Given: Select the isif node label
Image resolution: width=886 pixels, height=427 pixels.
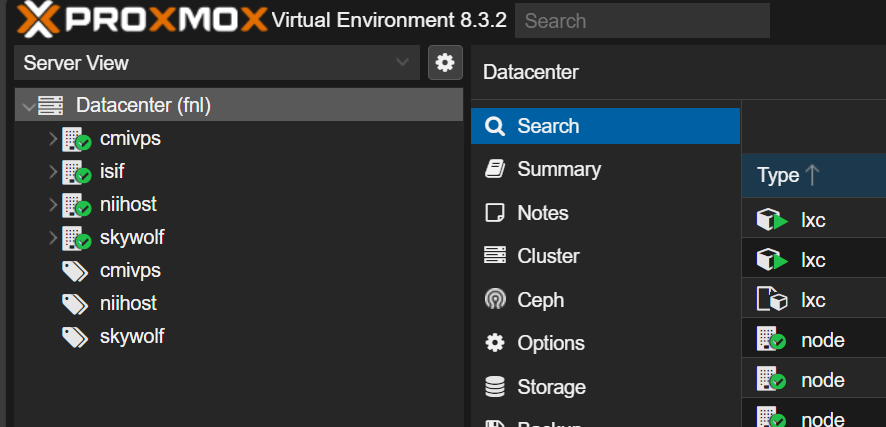Looking at the screenshot, I should point(112,171).
